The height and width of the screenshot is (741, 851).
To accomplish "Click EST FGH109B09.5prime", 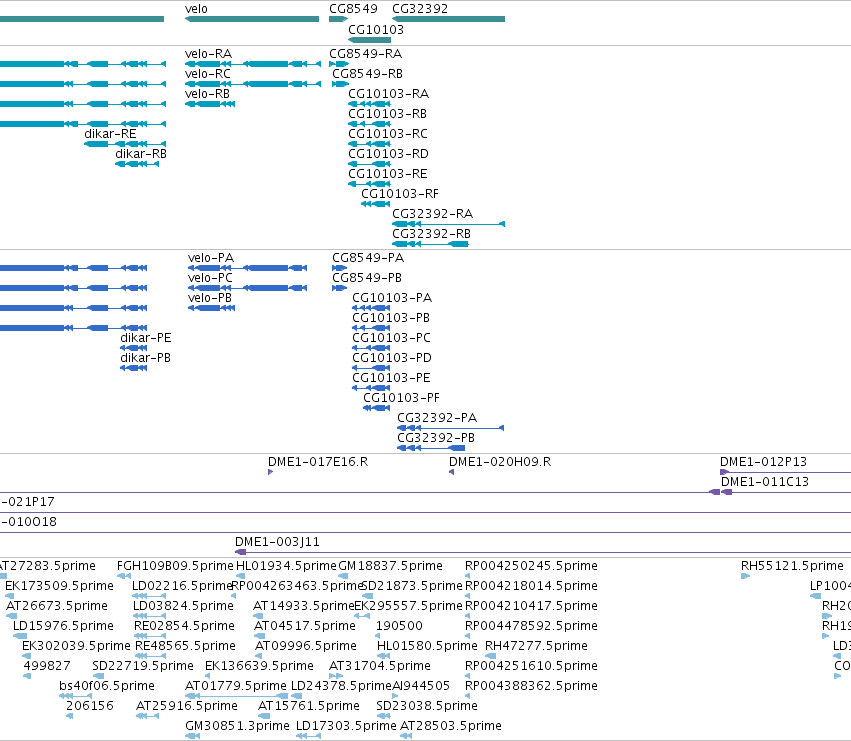I will click(175, 566).
